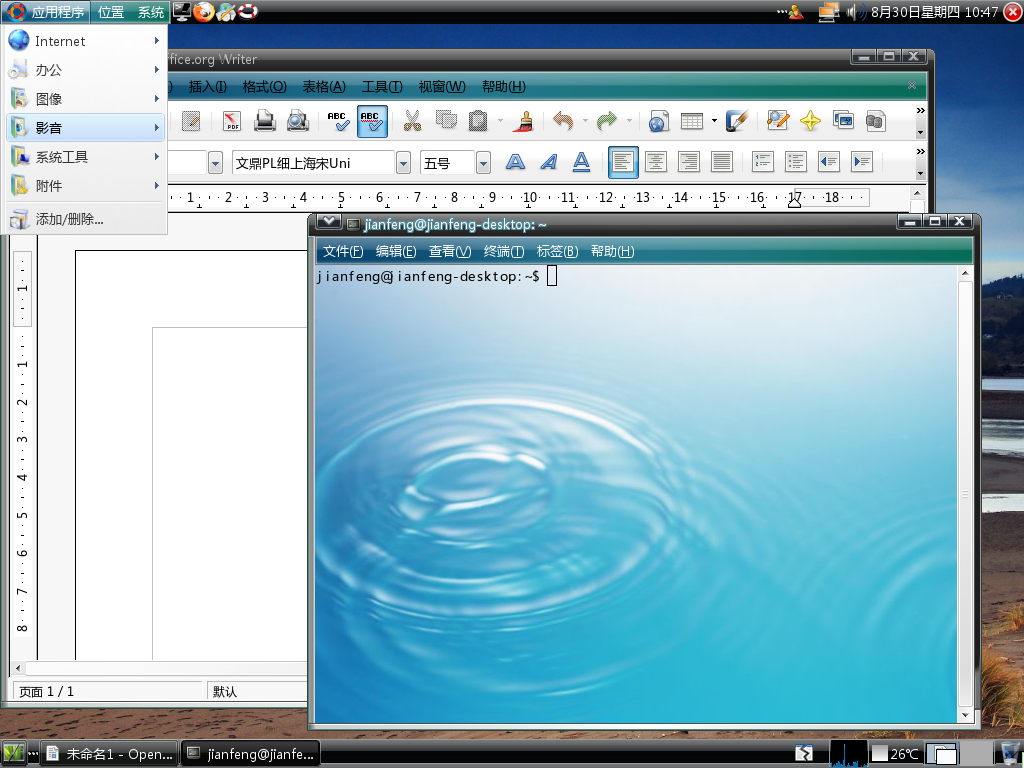
Task: Open the 办公 submenu
Action: [85, 69]
